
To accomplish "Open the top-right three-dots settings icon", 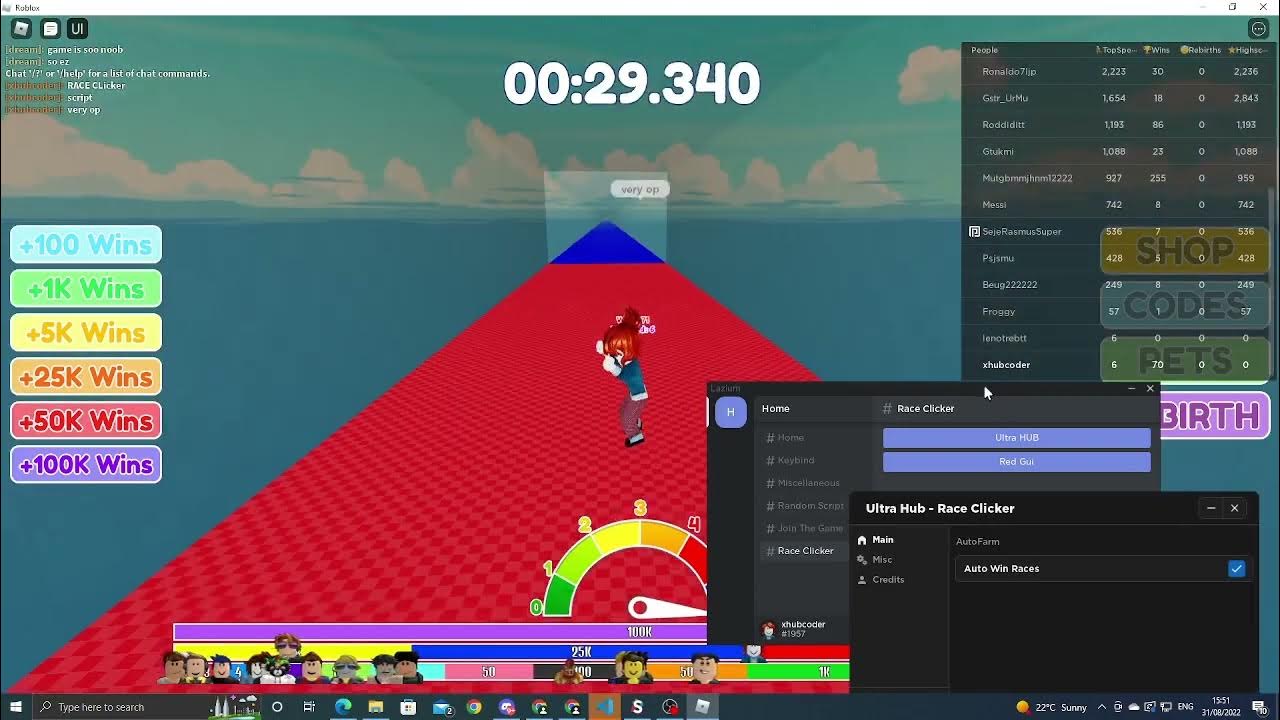I will point(1259,29).
